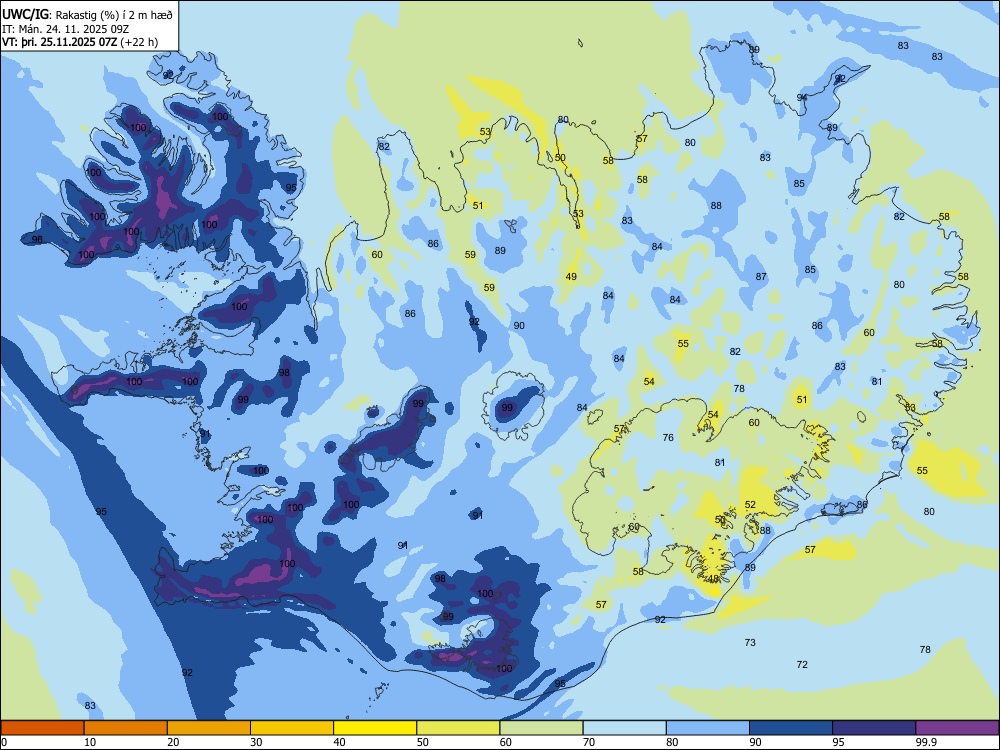Click the humidity value '49' on the map
1000x750 pixels.
pyautogui.click(x=571, y=277)
